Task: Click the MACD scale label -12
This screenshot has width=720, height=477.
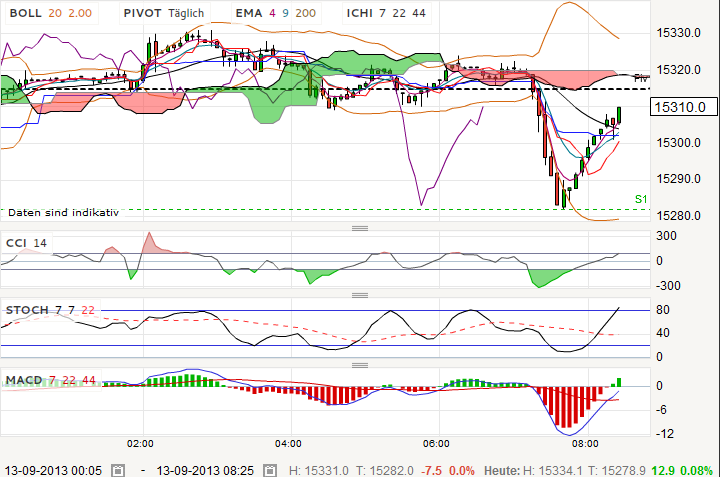Action: tap(664, 433)
